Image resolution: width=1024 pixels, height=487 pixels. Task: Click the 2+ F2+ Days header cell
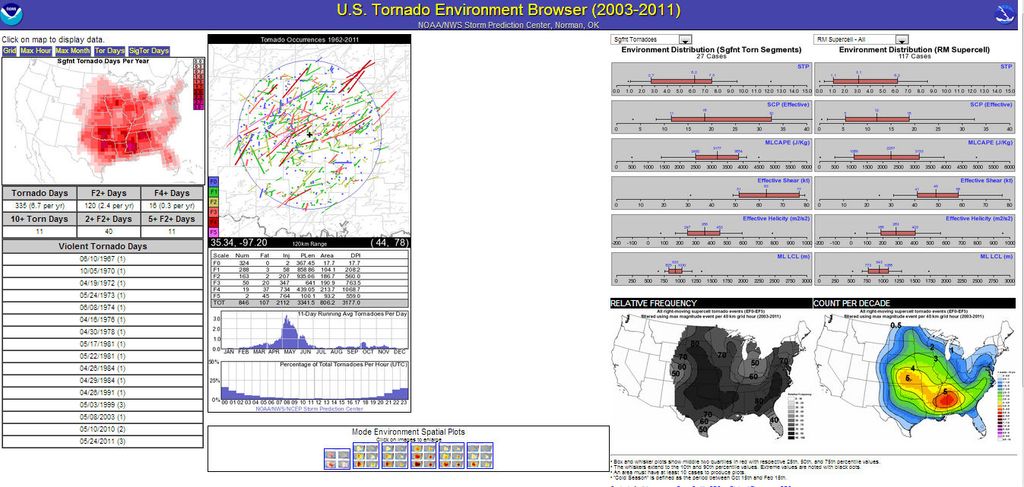pyautogui.click(x=109, y=219)
